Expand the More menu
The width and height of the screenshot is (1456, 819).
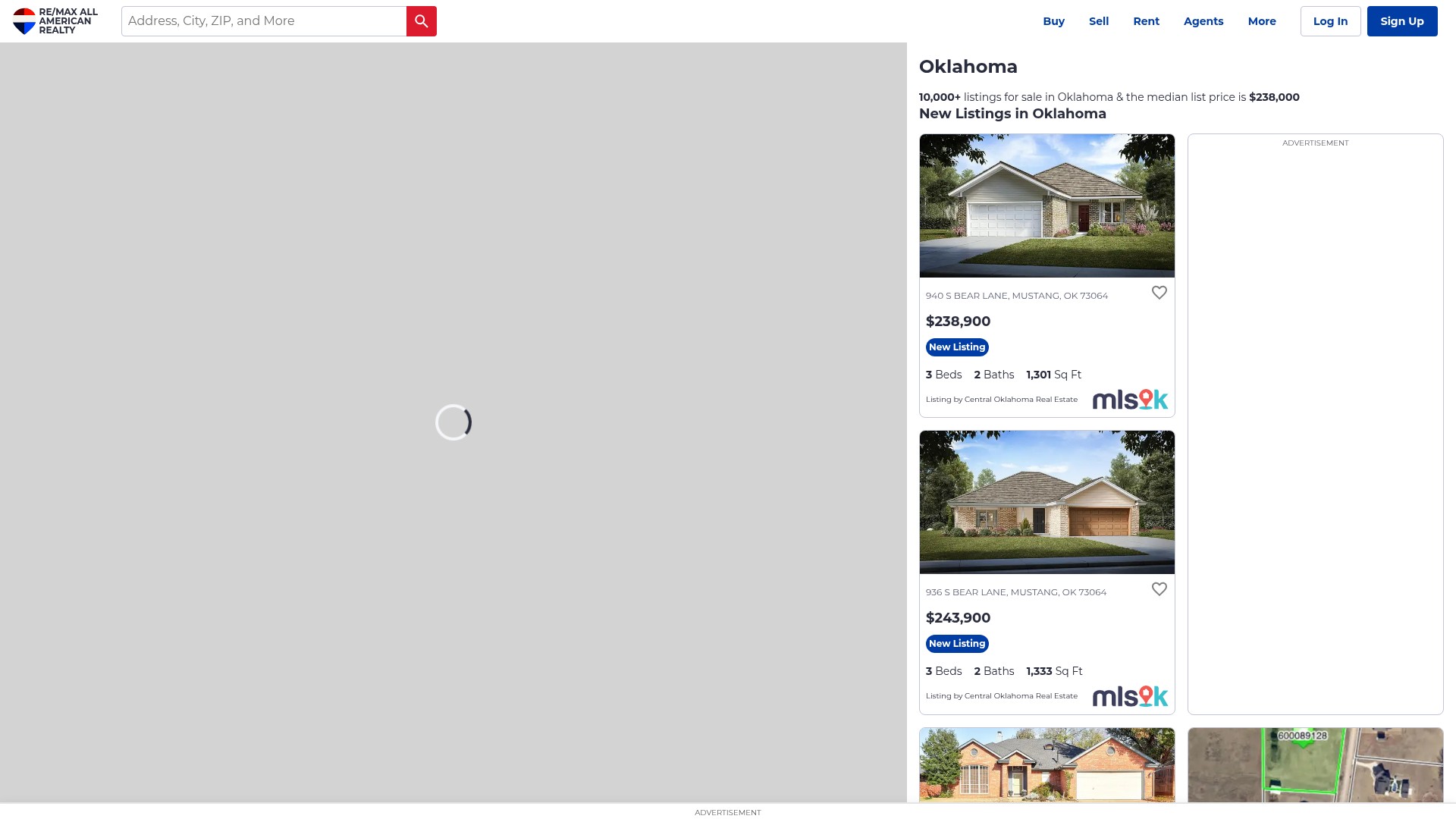(1262, 21)
